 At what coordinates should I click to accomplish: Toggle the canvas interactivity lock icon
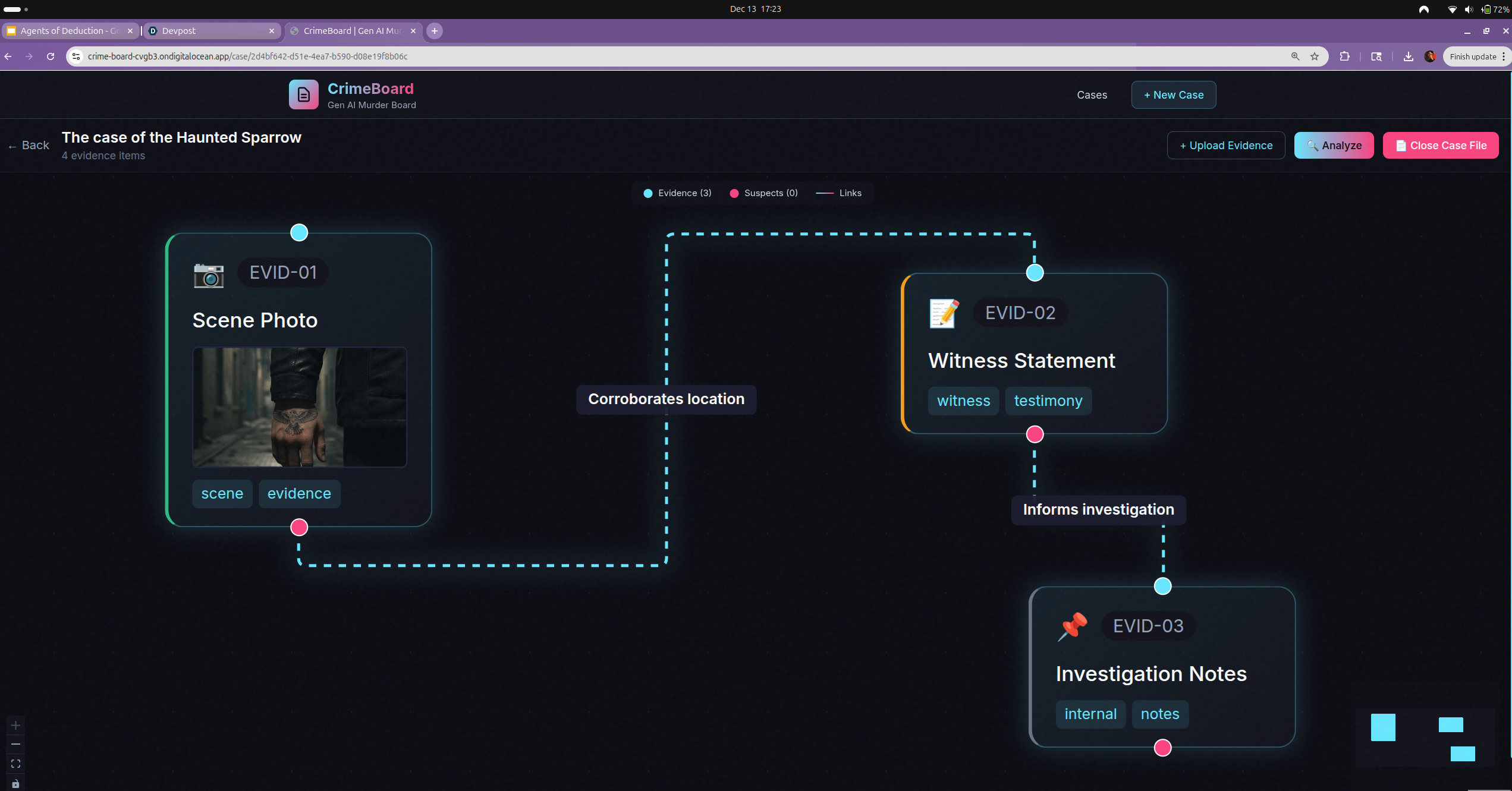[x=16, y=784]
